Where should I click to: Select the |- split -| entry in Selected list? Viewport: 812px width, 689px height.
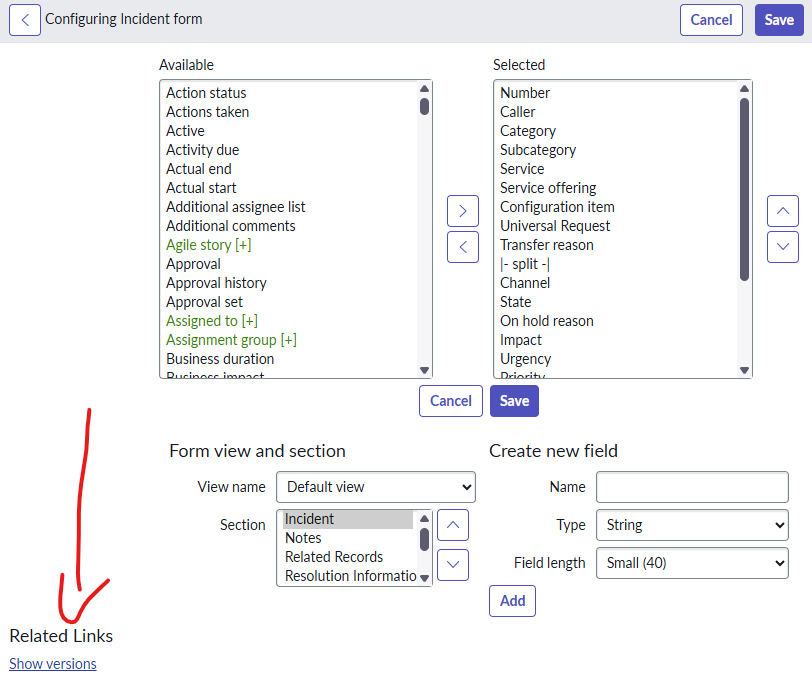[x=525, y=264]
